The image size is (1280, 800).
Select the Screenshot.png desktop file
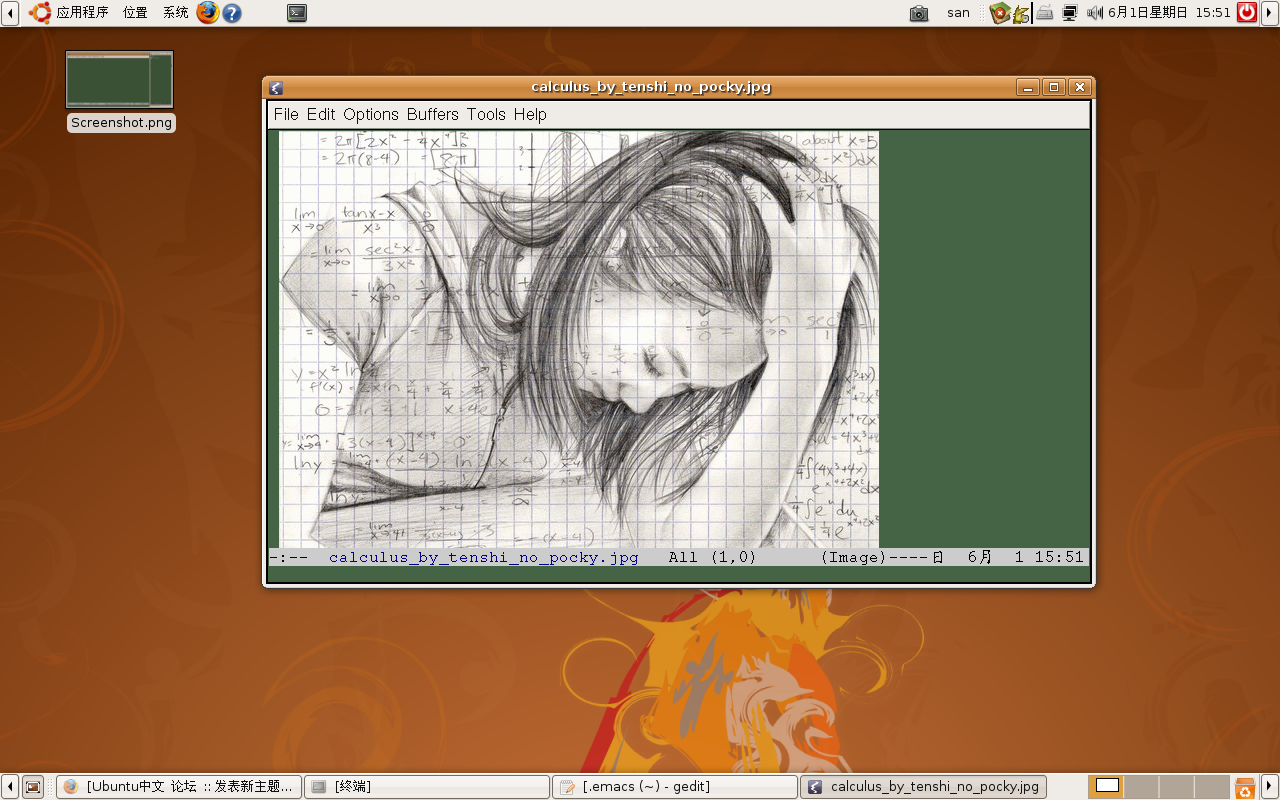(120, 91)
